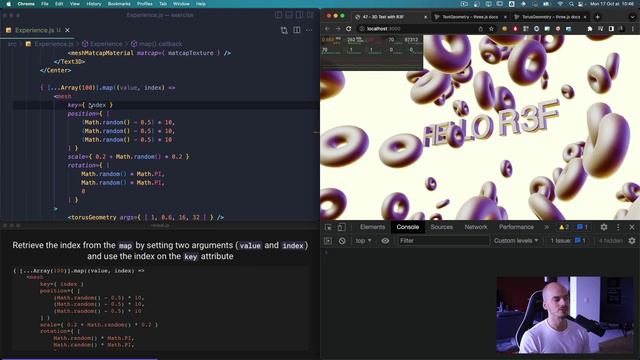The height and width of the screenshot is (360, 640).
Task: Close the TorusGeometry three.js docs tab
Action: [584, 17]
